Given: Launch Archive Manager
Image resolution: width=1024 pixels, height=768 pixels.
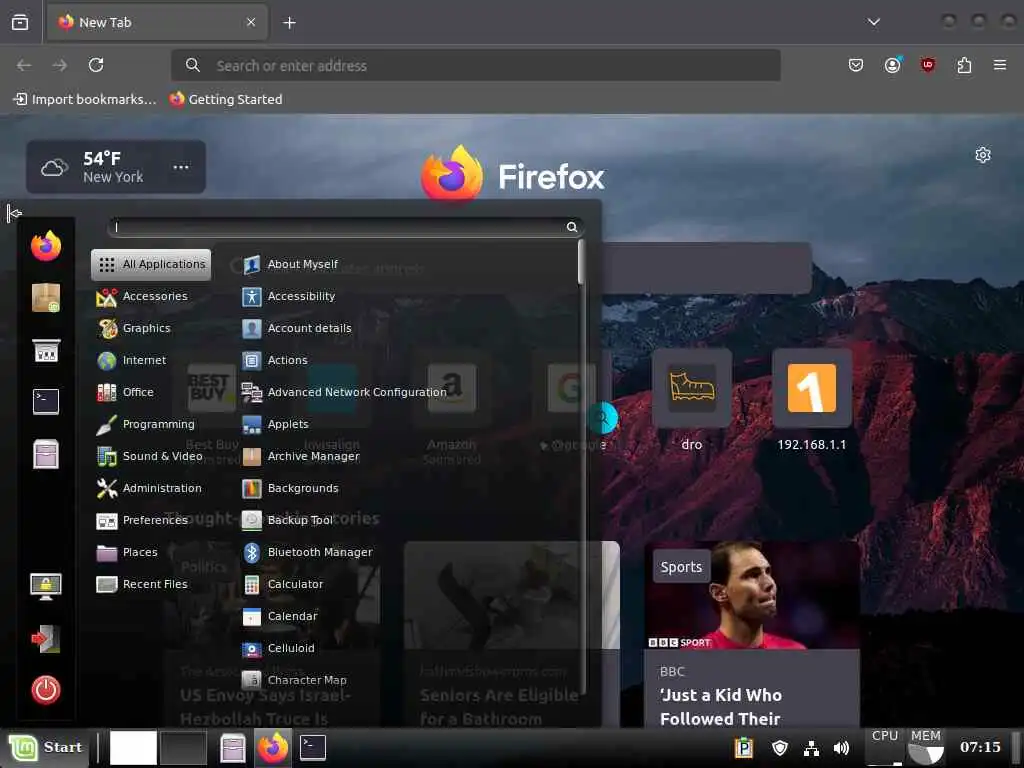Looking at the screenshot, I should coord(300,456).
